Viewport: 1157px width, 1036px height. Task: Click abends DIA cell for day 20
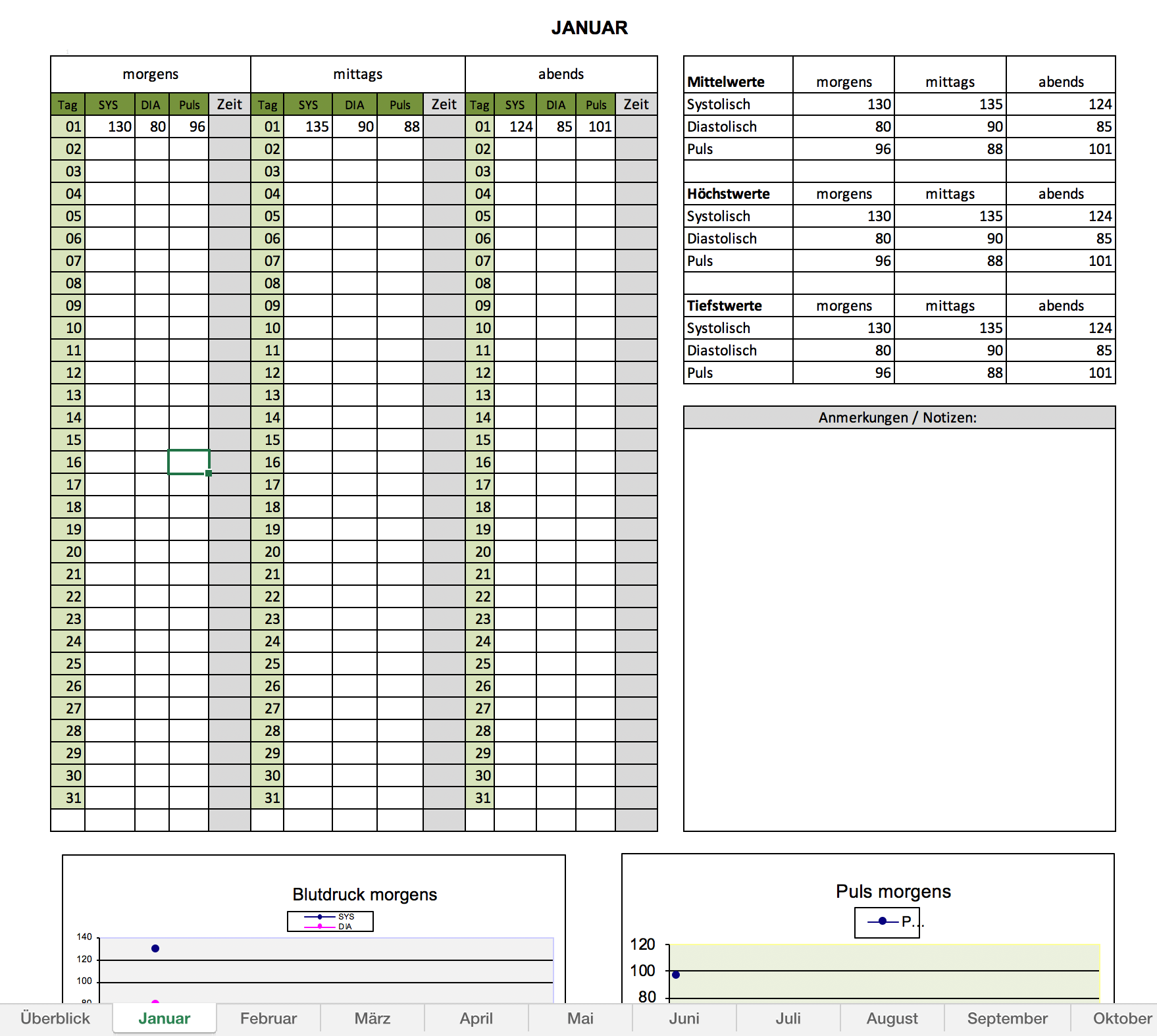pyautogui.click(x=556, y=552)
